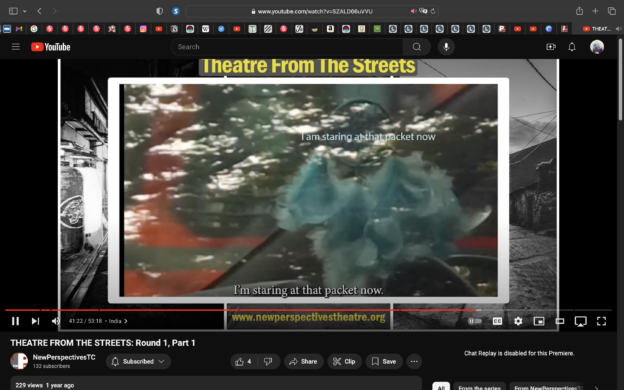
Task: Expand the India chapter chevron
Action: [x=126, y=321]
